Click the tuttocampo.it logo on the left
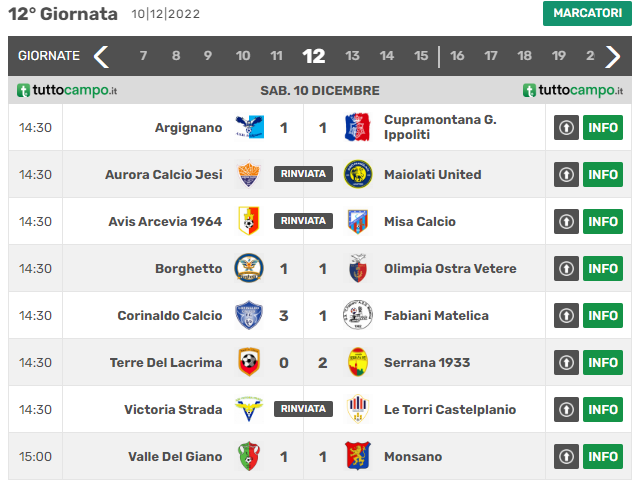 (x=67, y=90)
